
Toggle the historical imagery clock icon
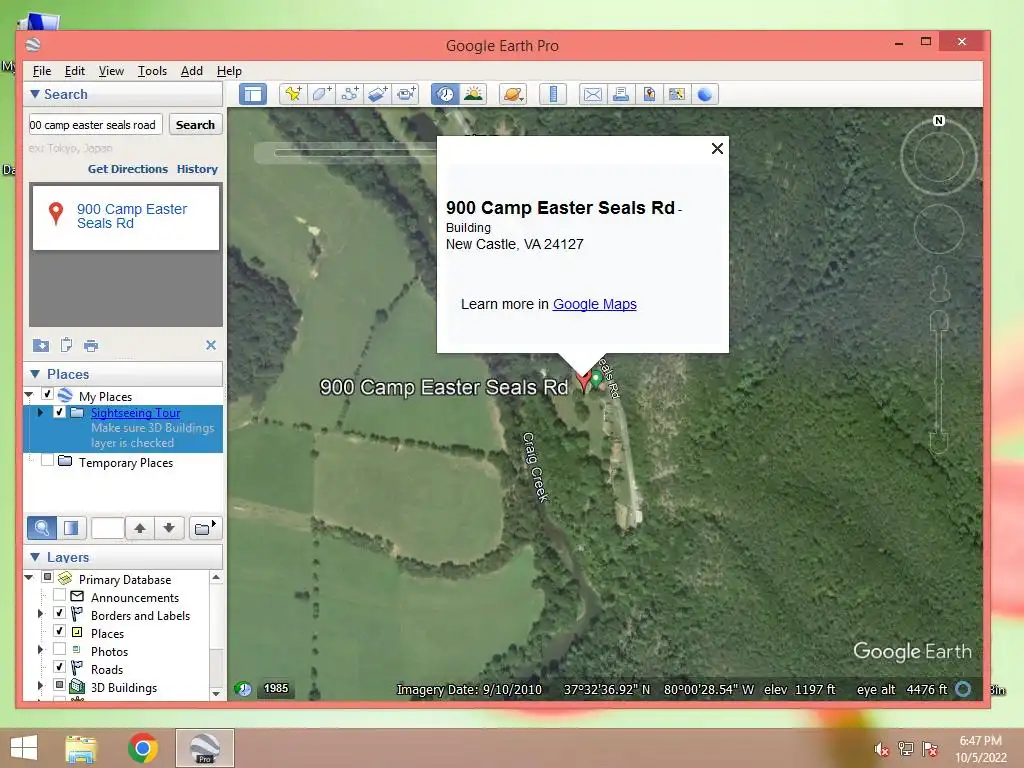(x=445, y=94)
